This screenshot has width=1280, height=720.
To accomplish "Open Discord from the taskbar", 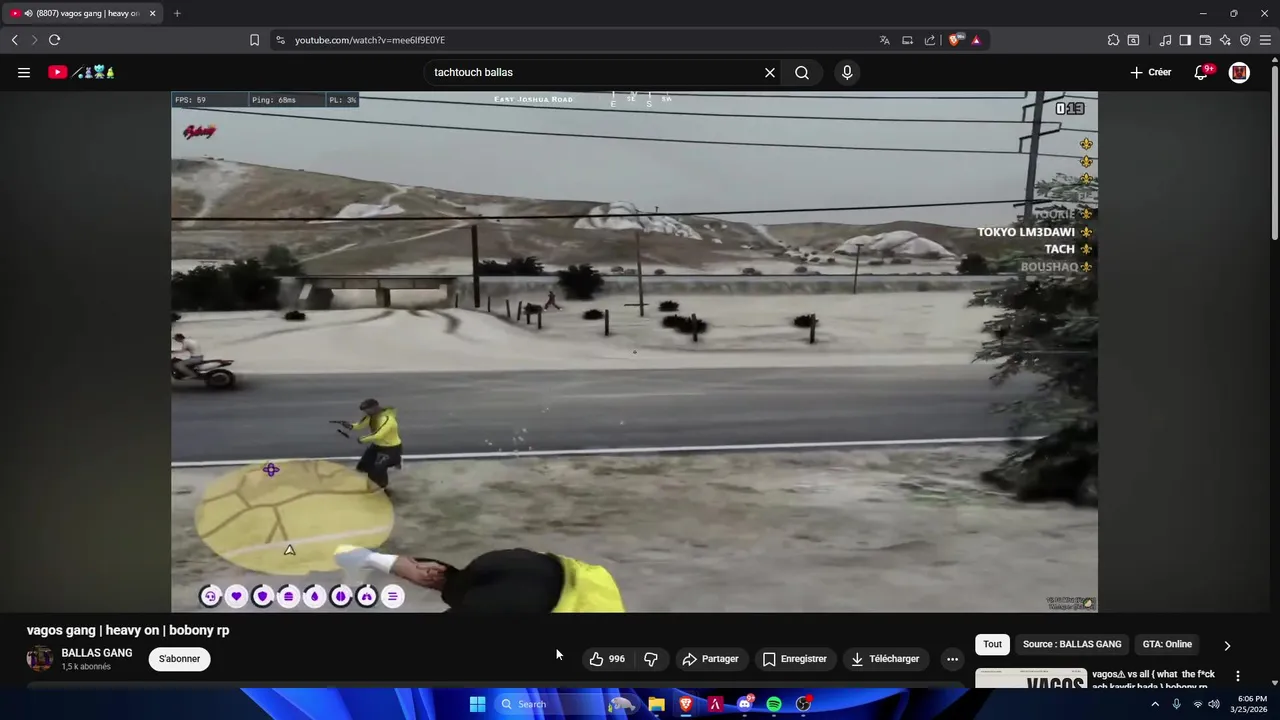I will click(745, 704).
